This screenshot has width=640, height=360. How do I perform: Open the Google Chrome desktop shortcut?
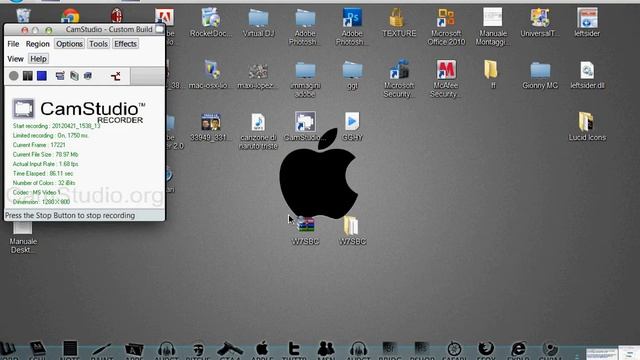pyautogui.click(x=70, y=16)
